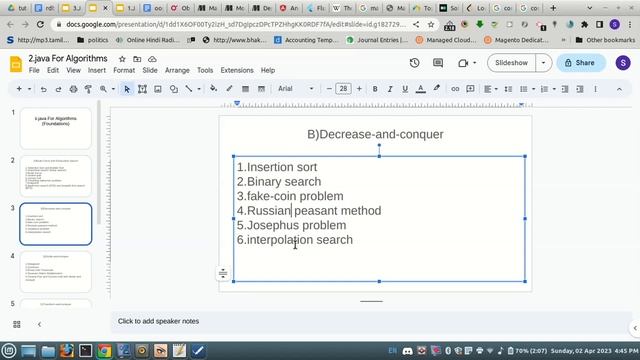View cloud document status
Viewport: 640px width, 360px height.
click(x=152, y=59)
